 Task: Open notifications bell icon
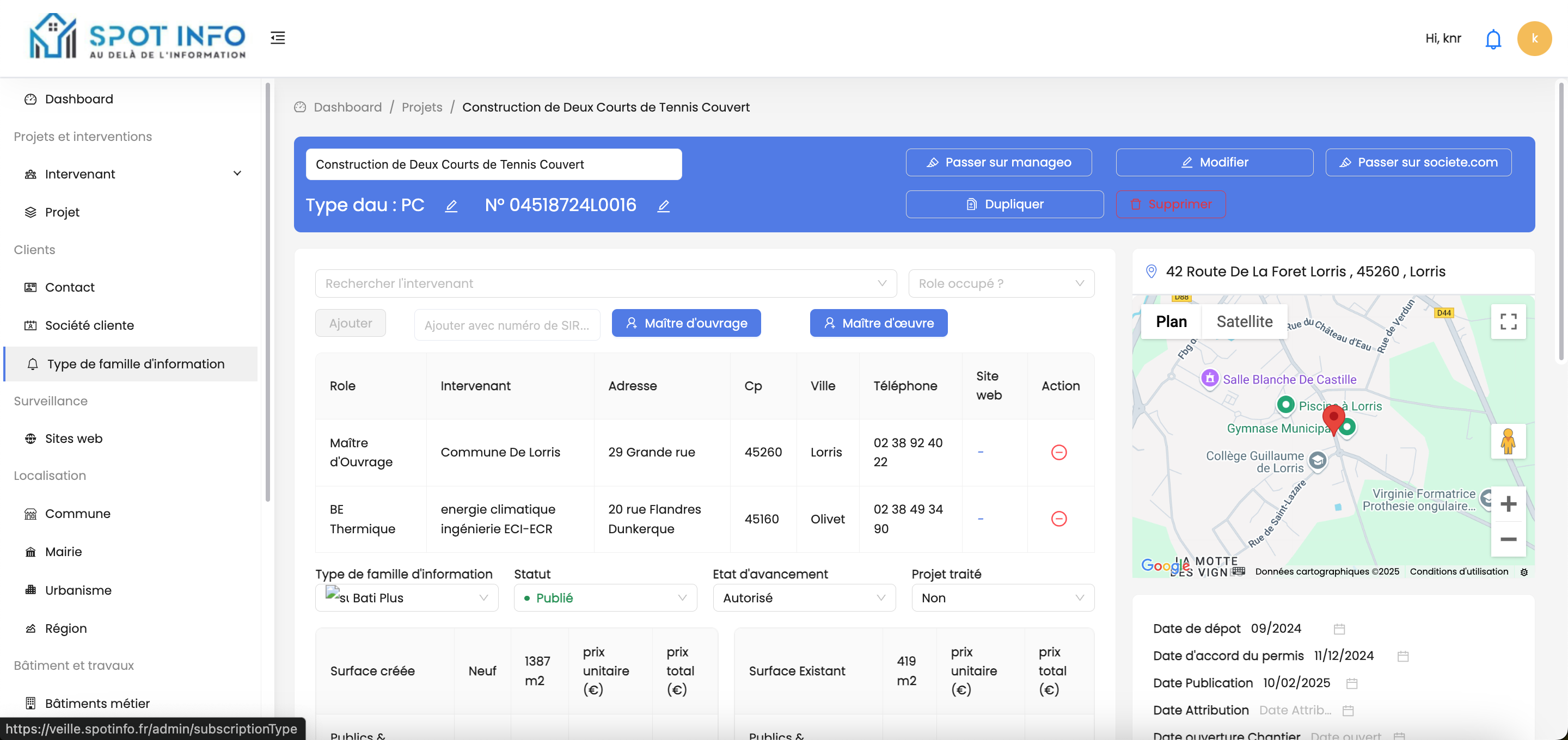[x=1493, y=39]
